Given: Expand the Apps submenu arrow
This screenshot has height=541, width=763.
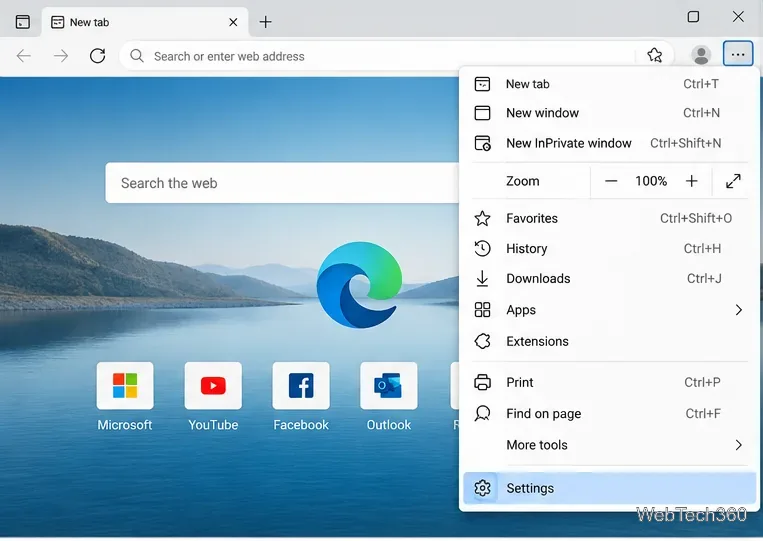Looking at the screenshot, I should coord(739,310).
